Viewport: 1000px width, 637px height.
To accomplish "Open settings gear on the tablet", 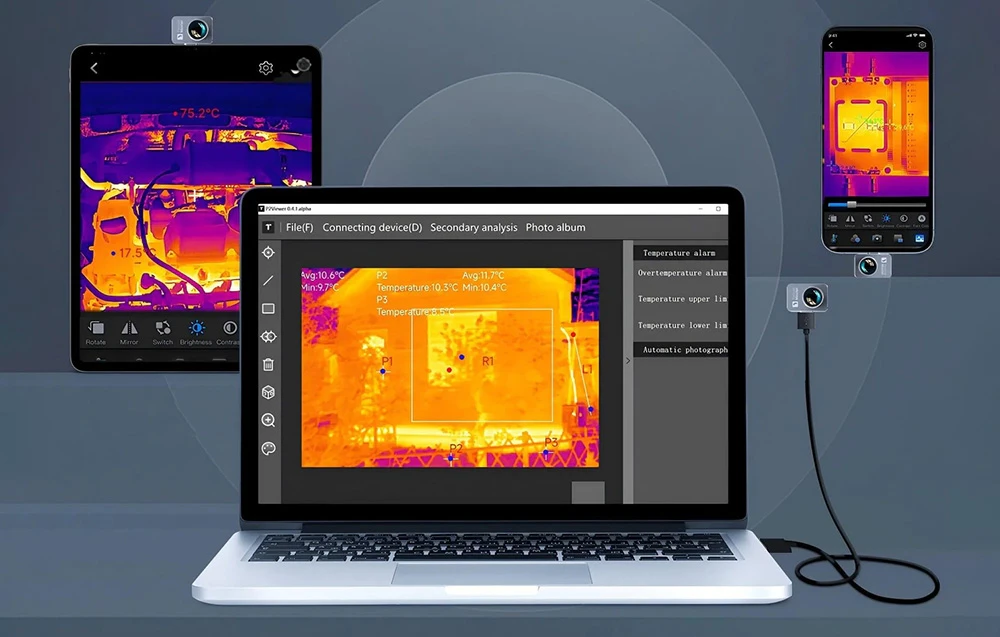I will click(x=266, y=68).
